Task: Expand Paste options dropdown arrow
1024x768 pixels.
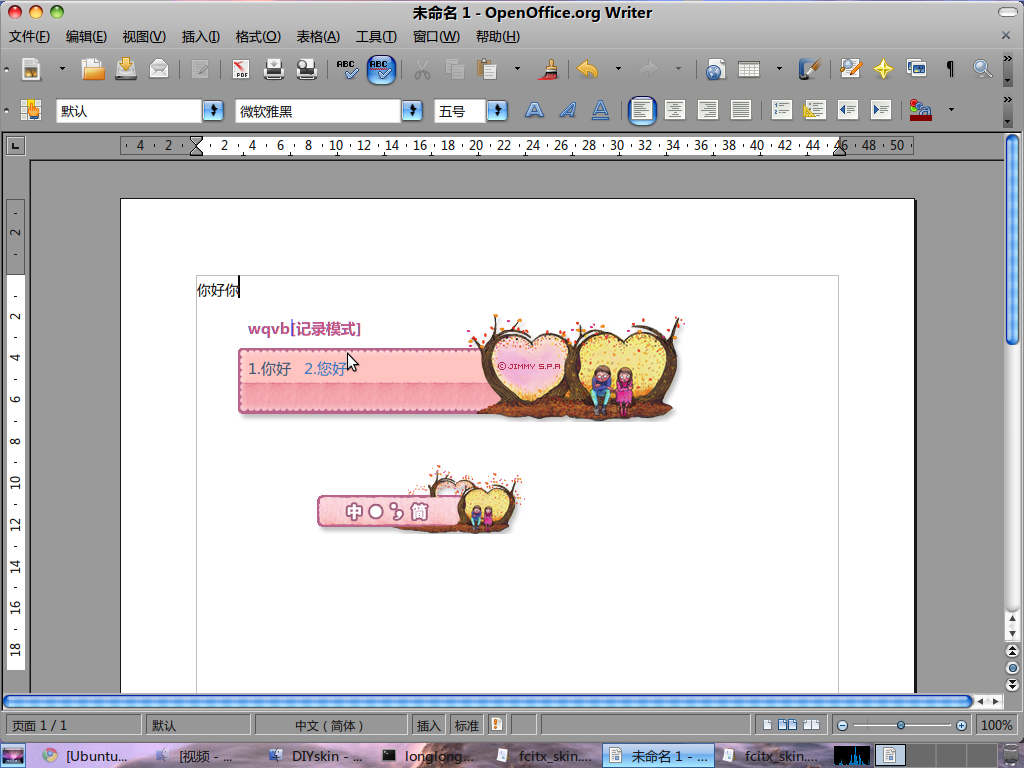Action: (x=517, y=69)
